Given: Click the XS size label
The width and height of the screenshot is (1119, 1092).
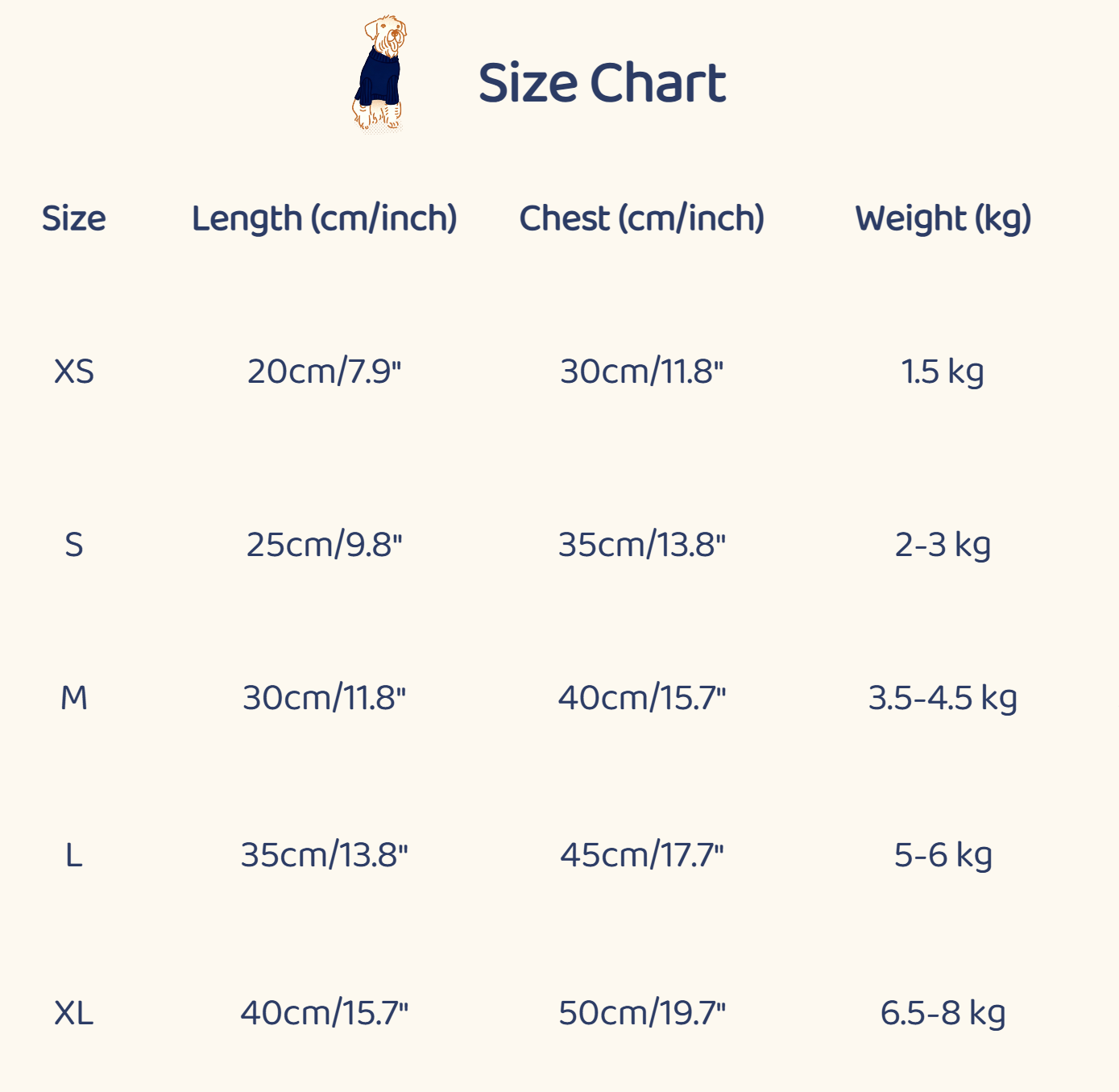Looking at the screenshot, I should [73, 372].
